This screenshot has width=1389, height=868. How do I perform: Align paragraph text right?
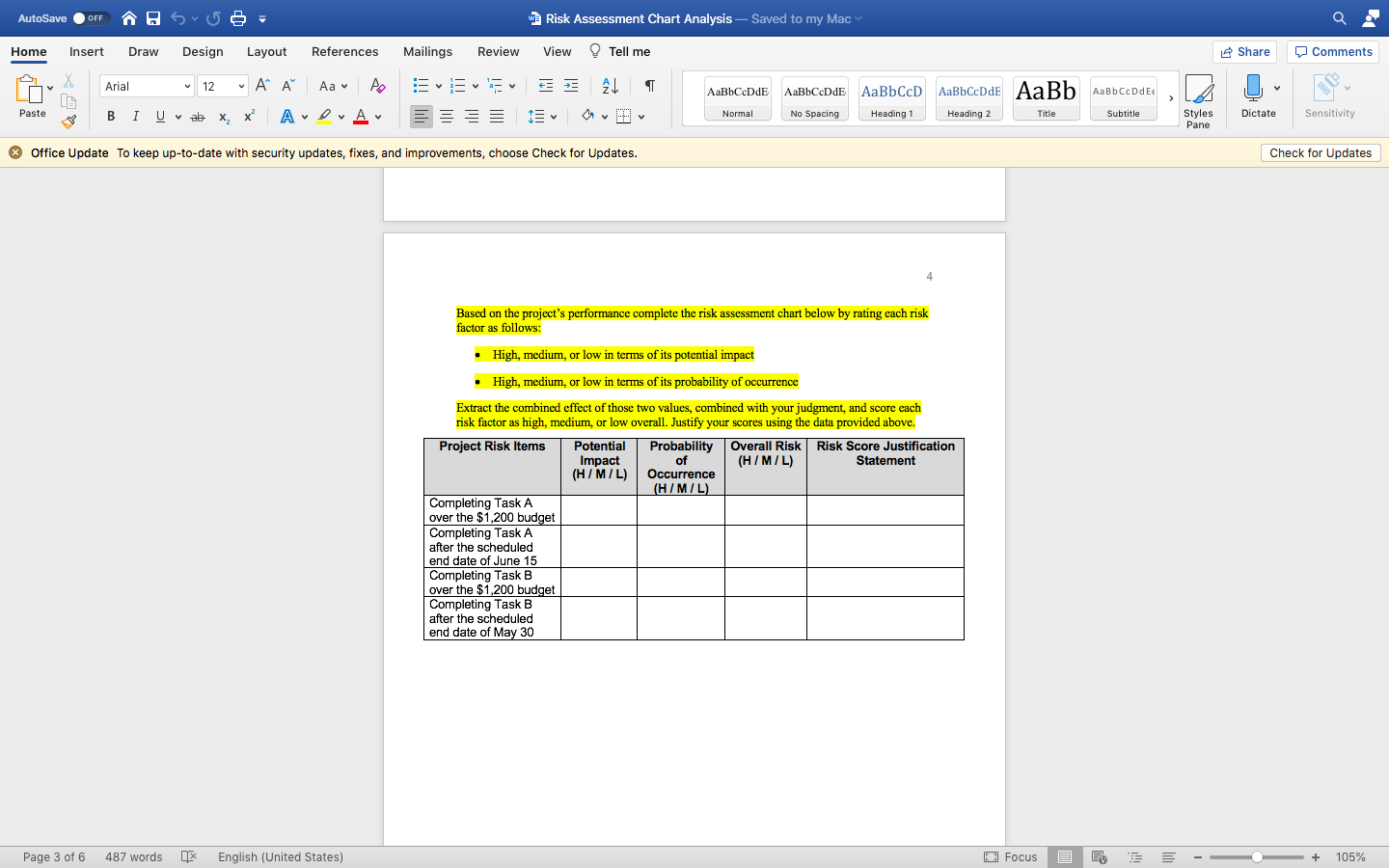pyautogui.click(x=472, y=117)
